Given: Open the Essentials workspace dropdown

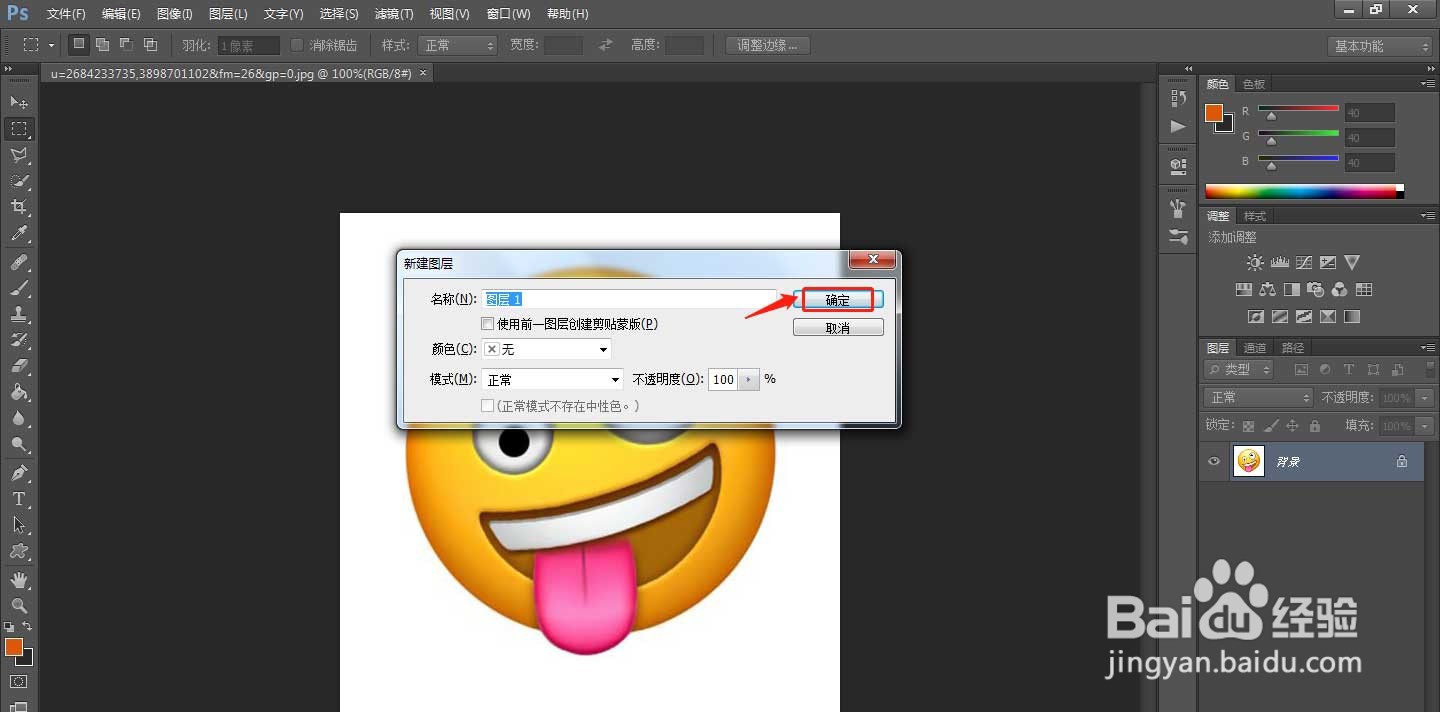Looking at the screenshot, I should (1381, 46).
